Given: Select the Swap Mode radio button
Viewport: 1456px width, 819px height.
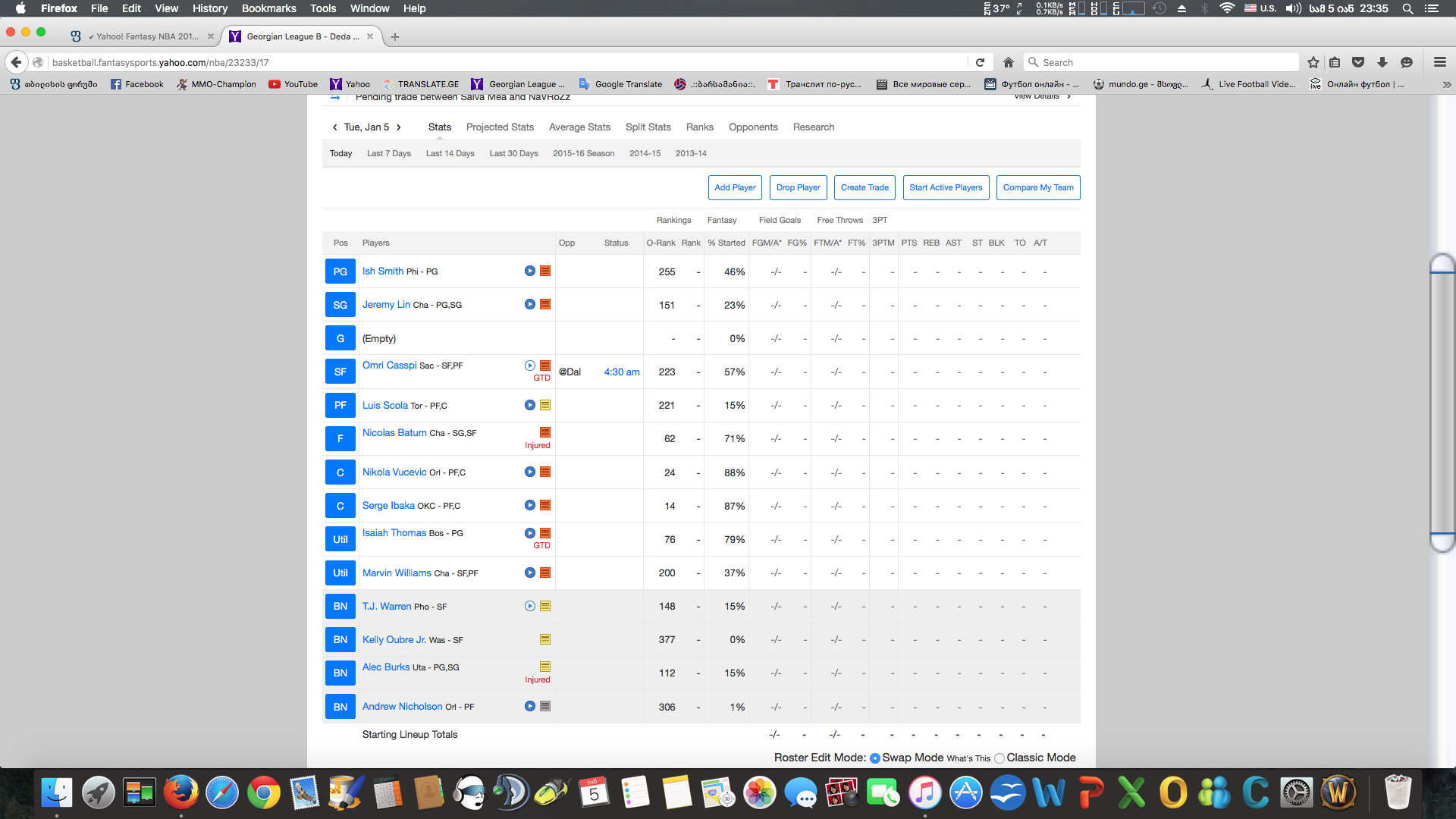Looking at the screenshot, I should [x=875, y=758].
